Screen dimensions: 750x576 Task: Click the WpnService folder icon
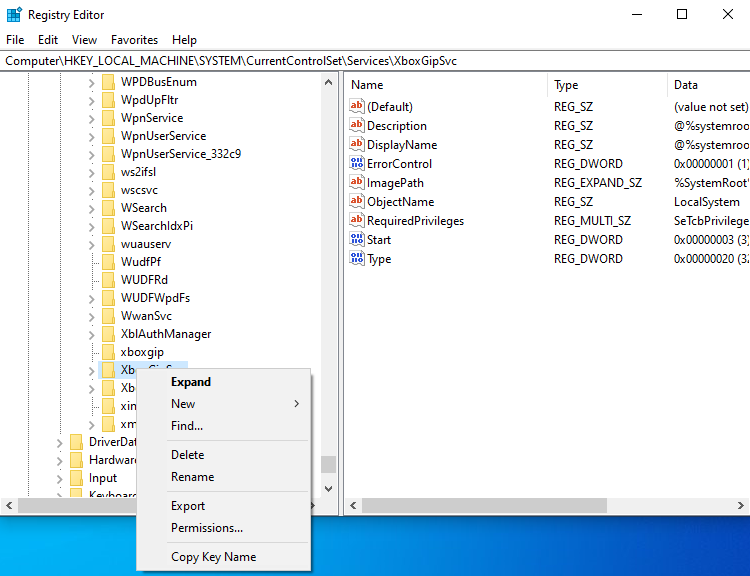(109, 118)
